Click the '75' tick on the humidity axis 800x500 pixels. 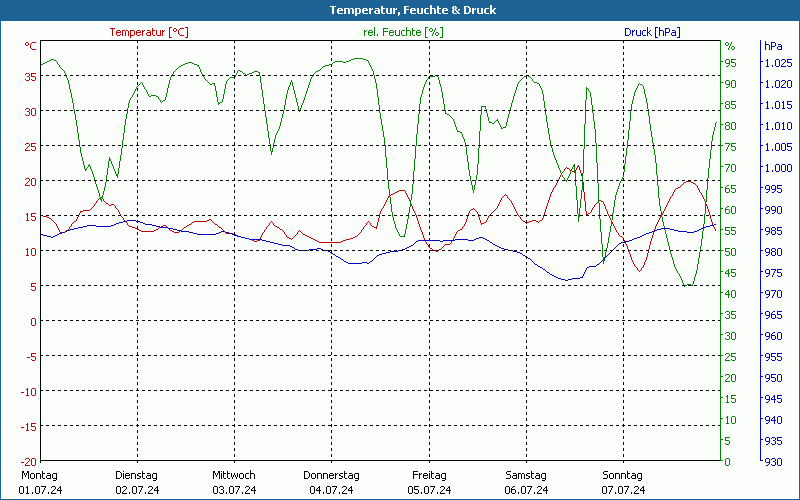point(731,147)
